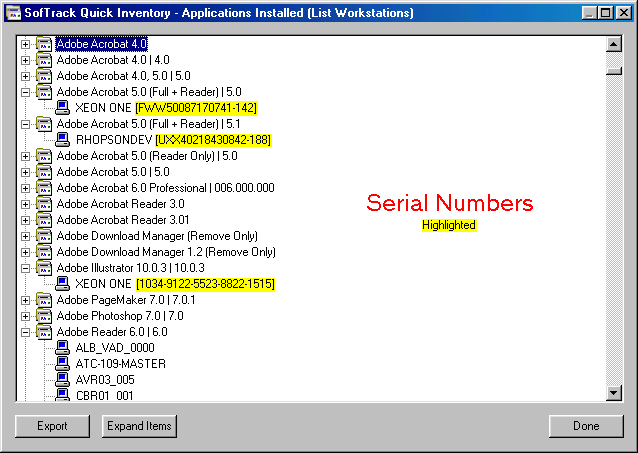
Task: Click the scrollbar down arrow
Action: pos(615,394)
